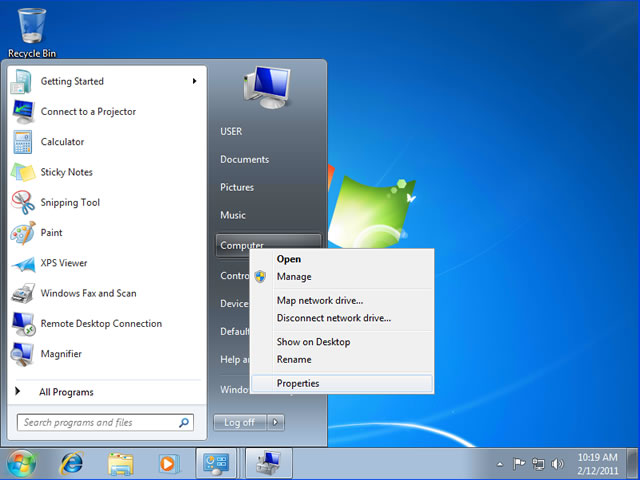Click the network tray icon
The width and height of the screenshot is (640, 480).
[x=538, y=464]
